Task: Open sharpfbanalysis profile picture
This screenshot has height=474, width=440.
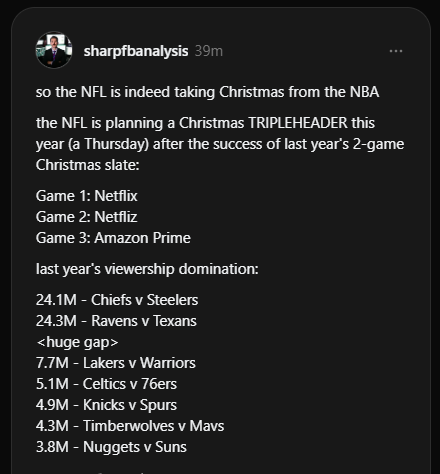Action: point(54,50)
